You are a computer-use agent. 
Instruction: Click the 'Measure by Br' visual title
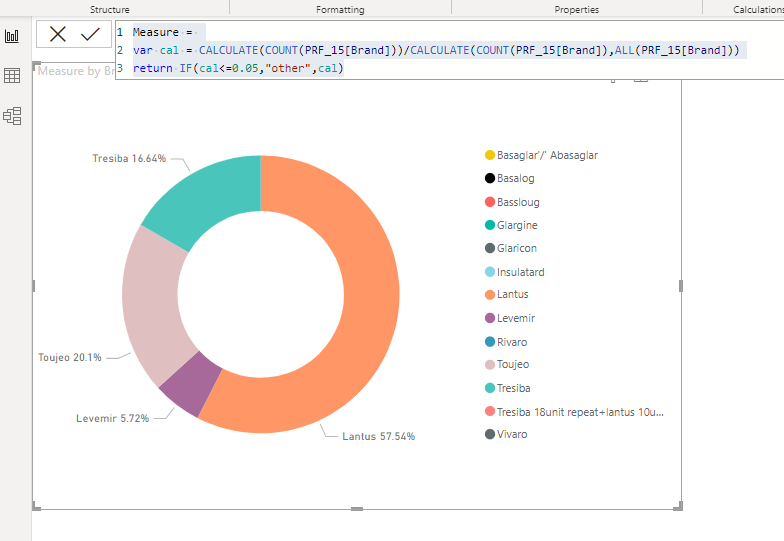coord(76,71)
